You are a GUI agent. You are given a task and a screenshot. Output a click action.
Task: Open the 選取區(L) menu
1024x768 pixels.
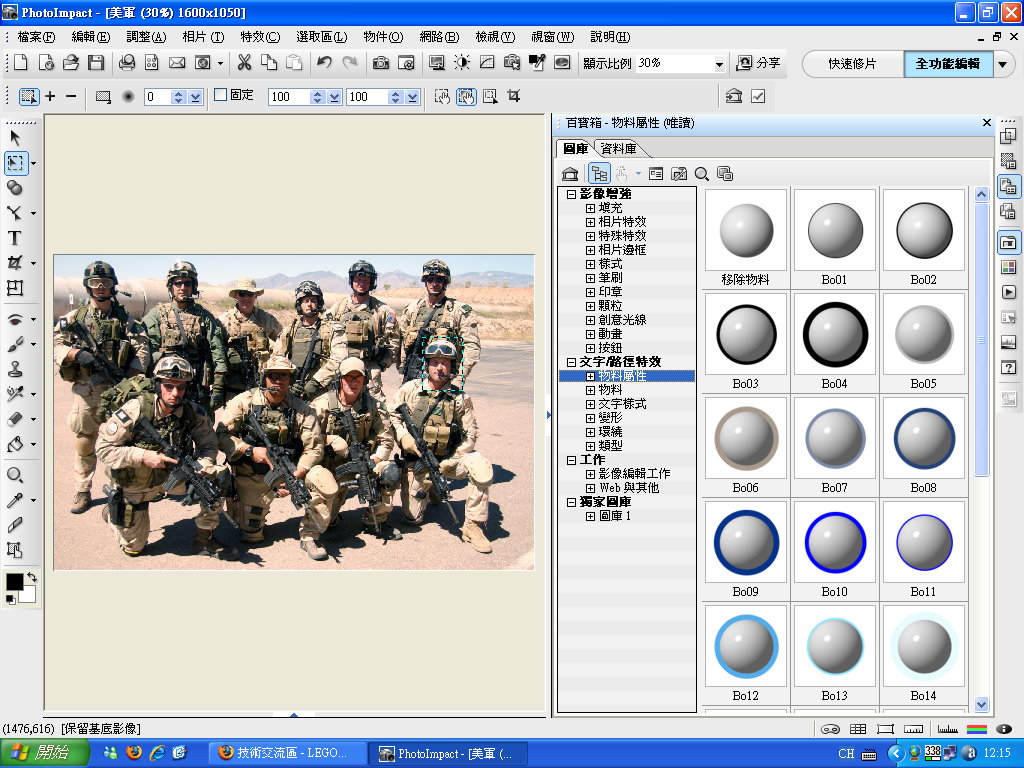point(321,37)
